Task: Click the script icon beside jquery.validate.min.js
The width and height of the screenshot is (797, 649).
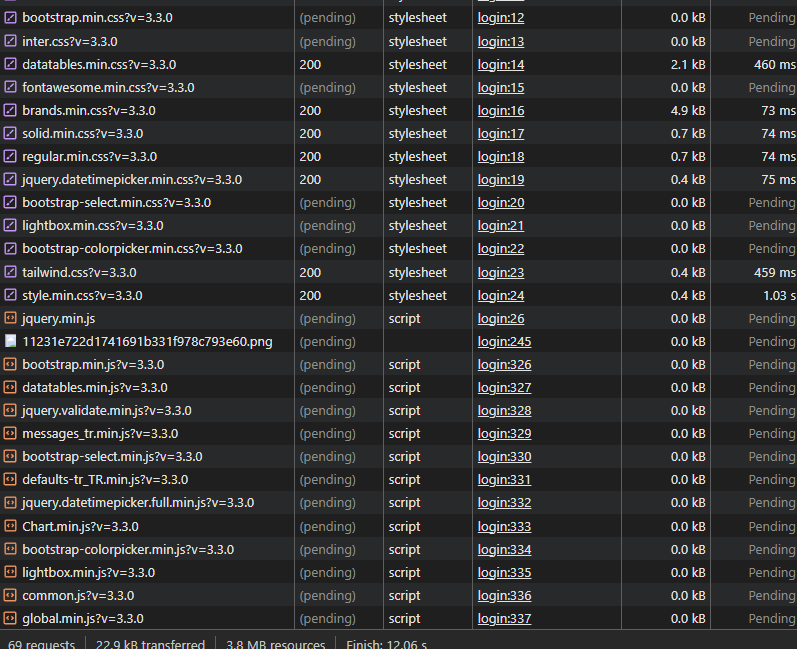Action: point(10,411)
